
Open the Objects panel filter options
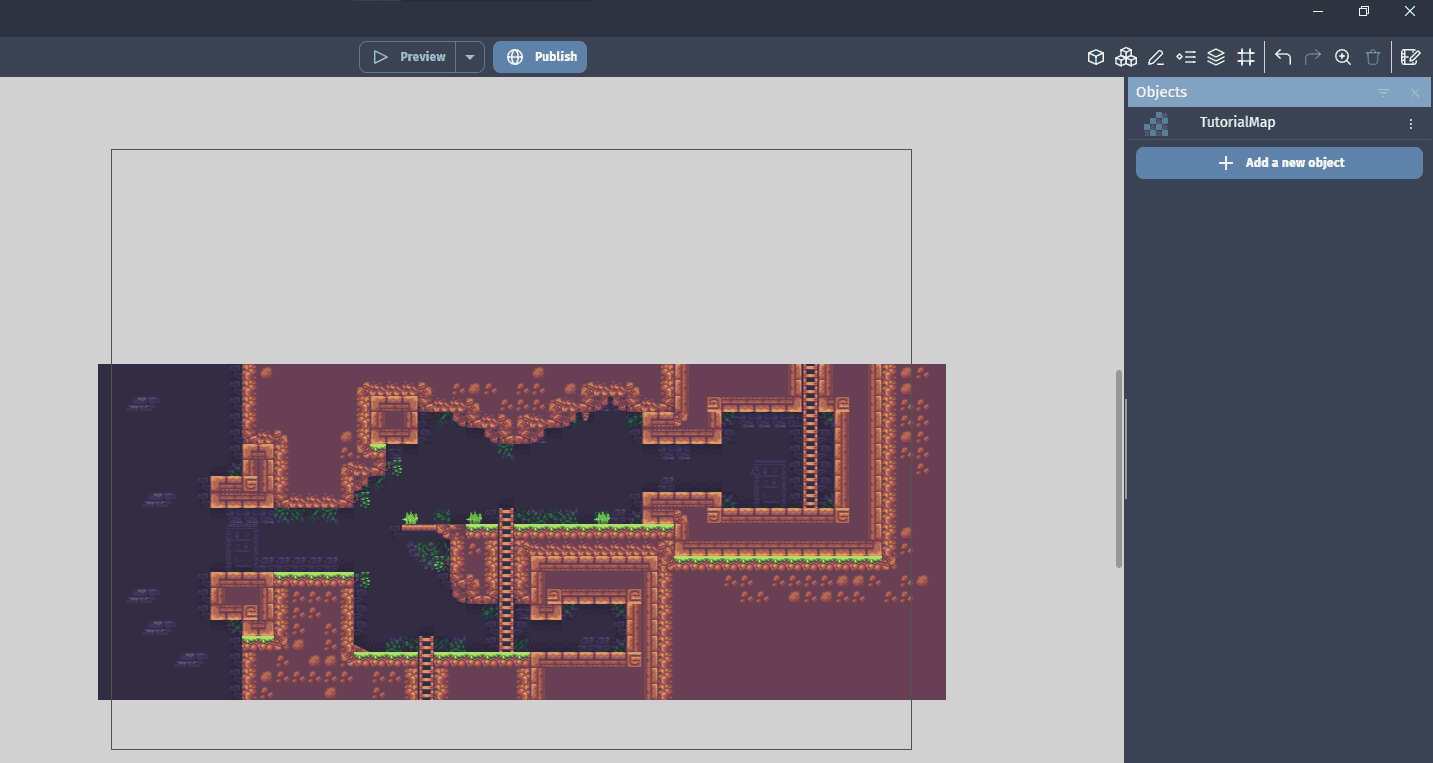tap(1384, 93)
